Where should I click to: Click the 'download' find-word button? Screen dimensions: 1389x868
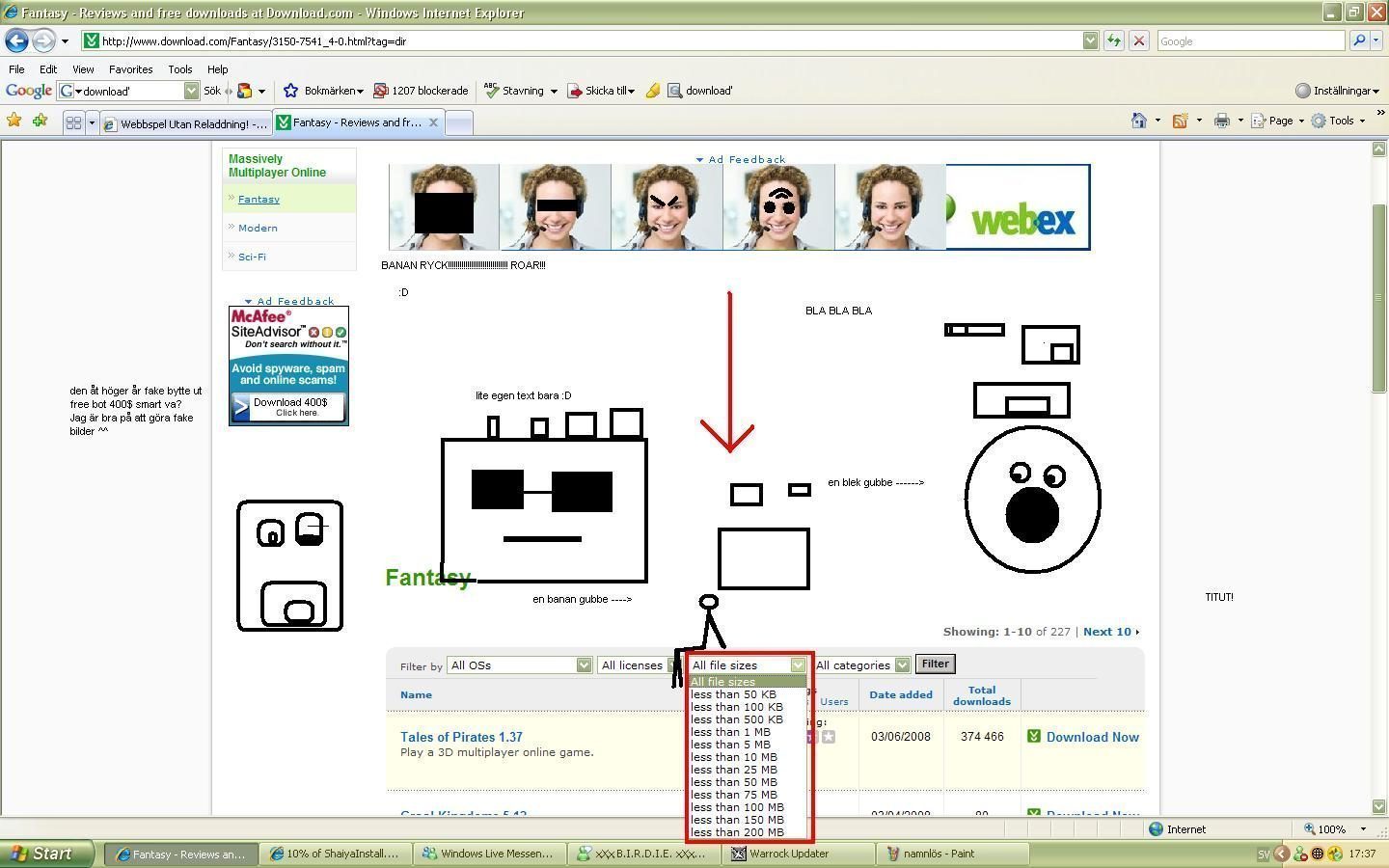[x=700, y=91]
